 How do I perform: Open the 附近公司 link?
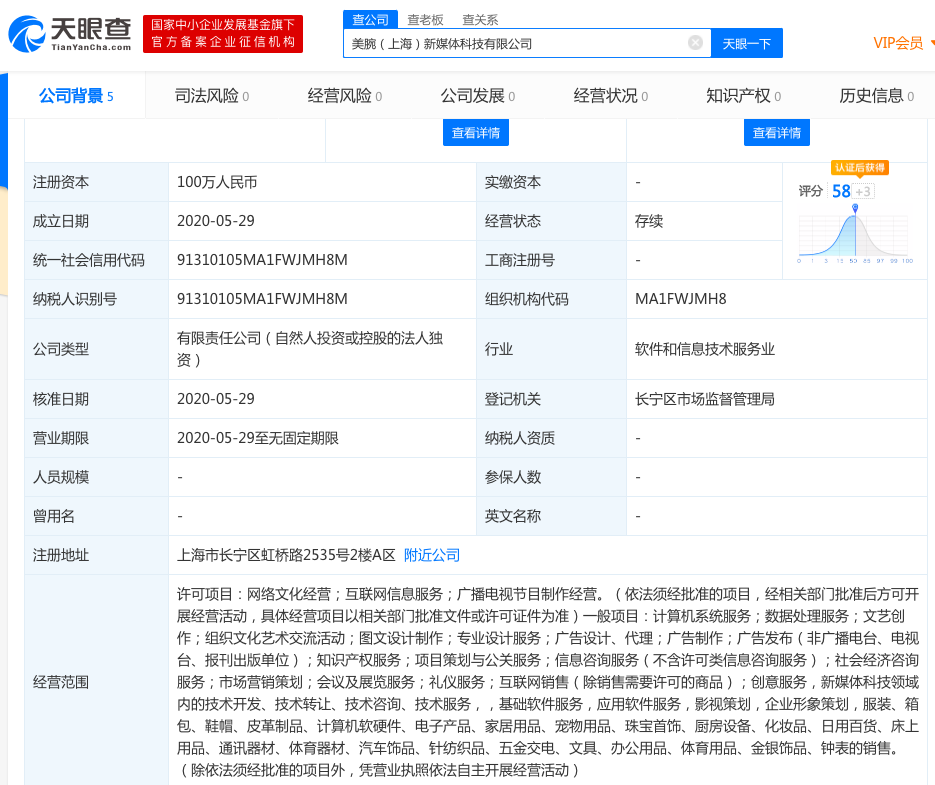(432, 555)
